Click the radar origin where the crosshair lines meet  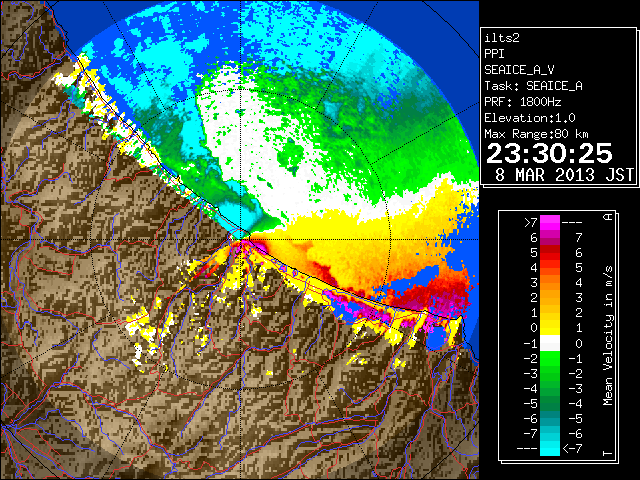click(241, 239)
